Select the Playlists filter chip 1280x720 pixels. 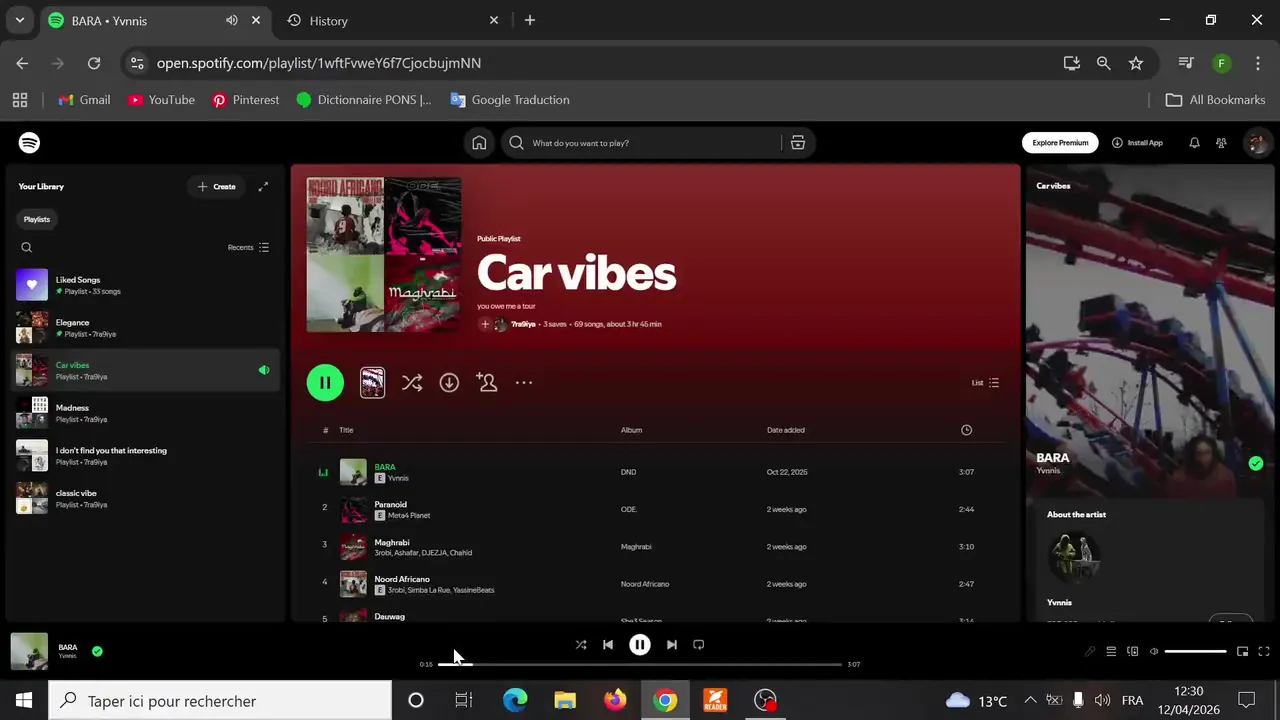[37, 219]
